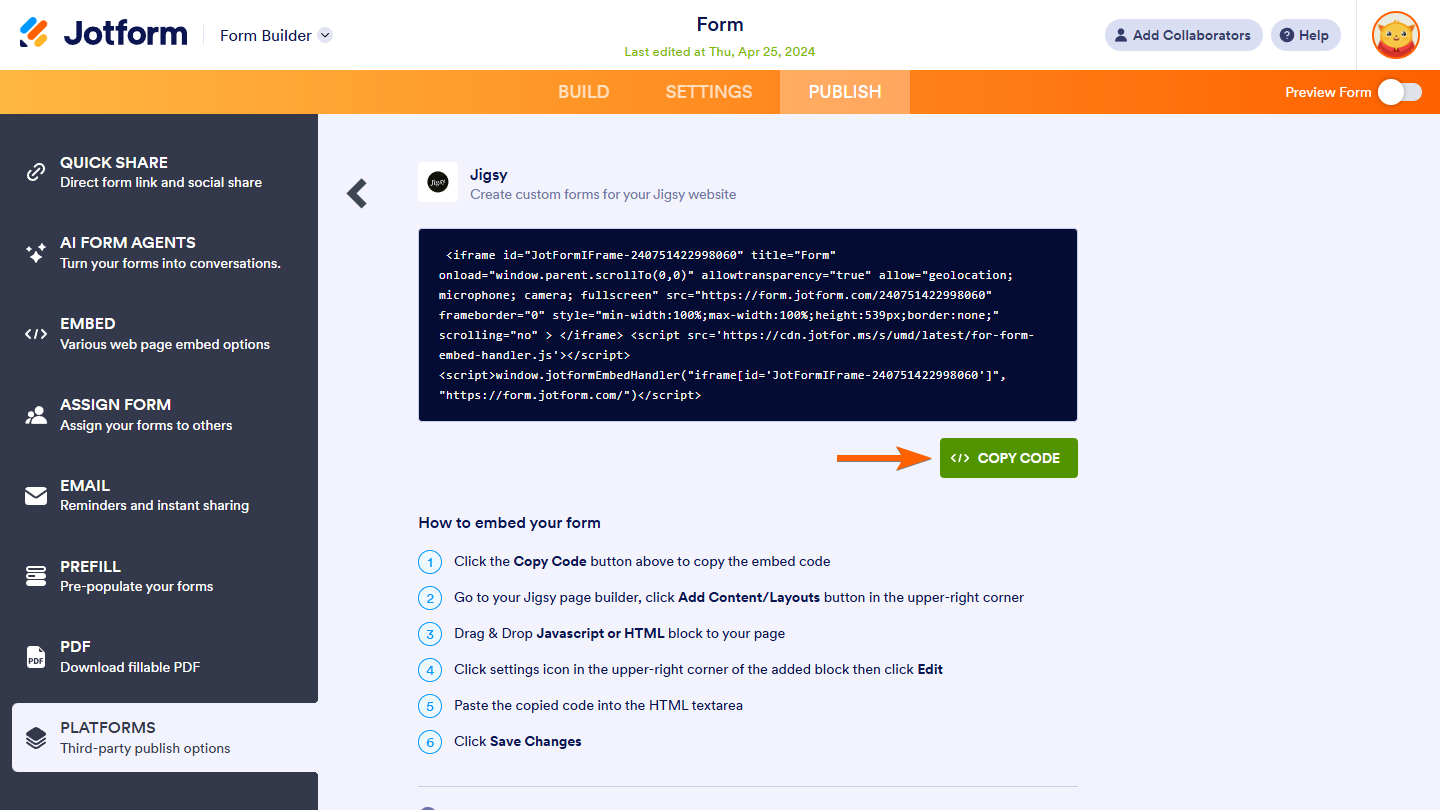The height and width of the screenshot is (810, 1440).
Task: Click the Prefill stacked fields icon
Action: point(36,576)
